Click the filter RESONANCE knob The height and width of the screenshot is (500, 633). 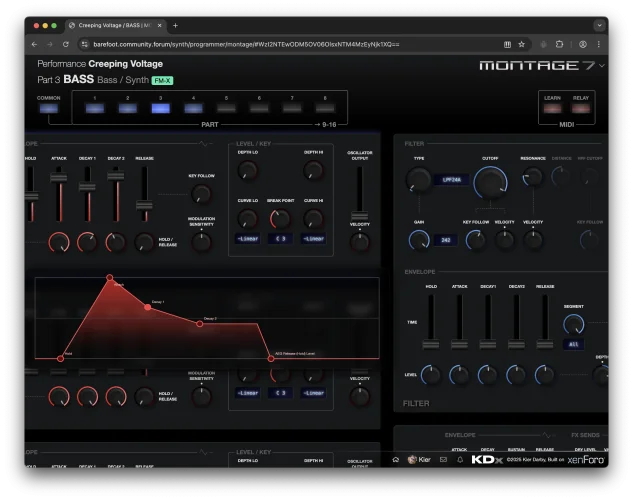click(532, 177)
